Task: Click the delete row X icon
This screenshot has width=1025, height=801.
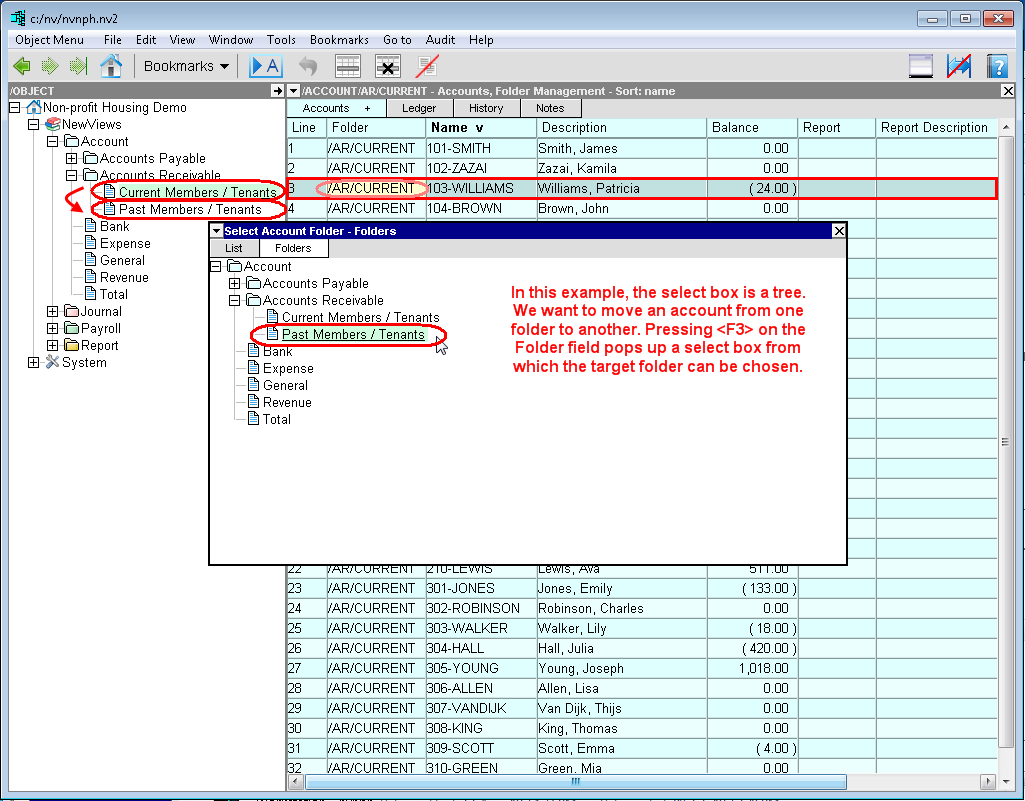Action: [x=388, y=66]
